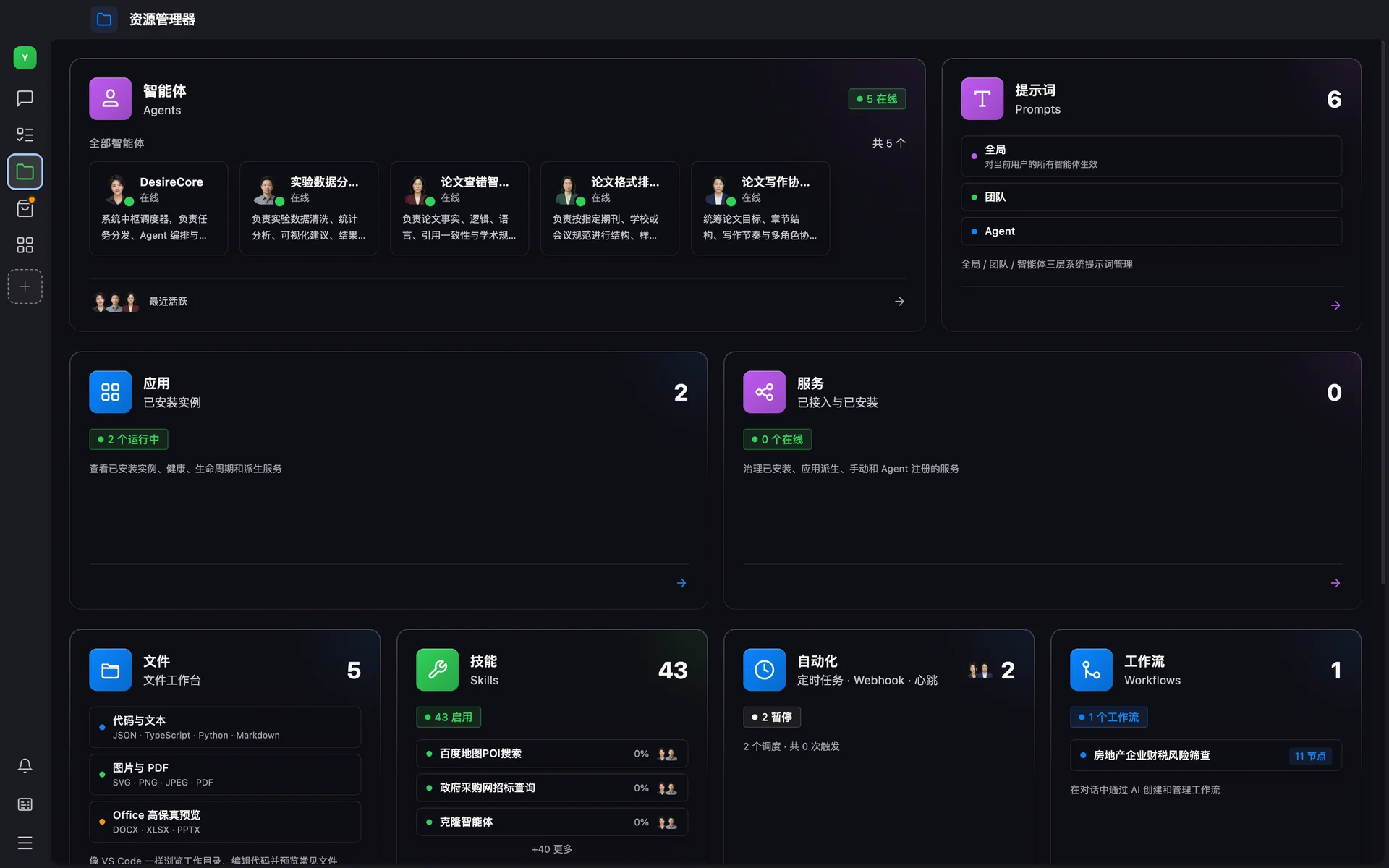Open the 政府采购网招标查询 skill
Image resolution: width=1389 pixels, height=868 pixels.
pos(552,788)
